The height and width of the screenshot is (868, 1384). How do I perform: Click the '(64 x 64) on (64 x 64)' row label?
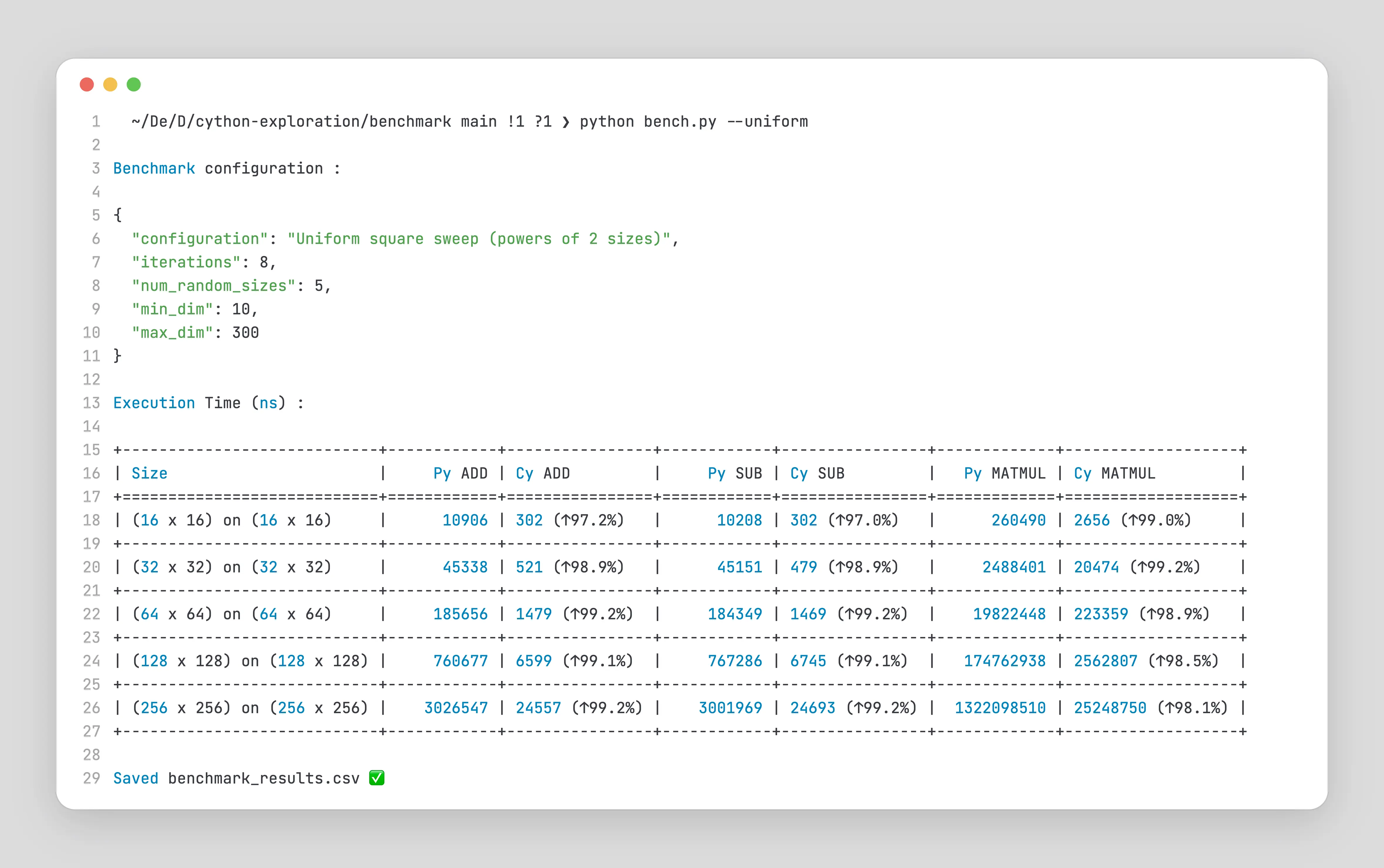[x=232, y=614]
